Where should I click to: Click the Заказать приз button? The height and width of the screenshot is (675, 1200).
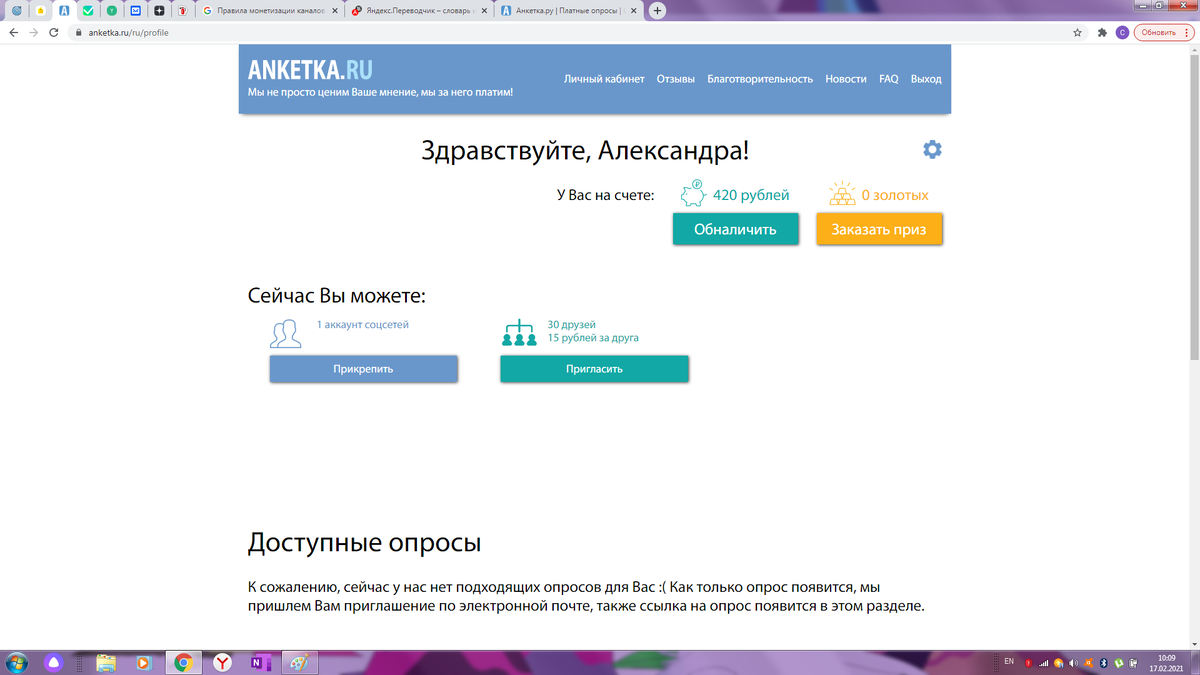(879, 229)
